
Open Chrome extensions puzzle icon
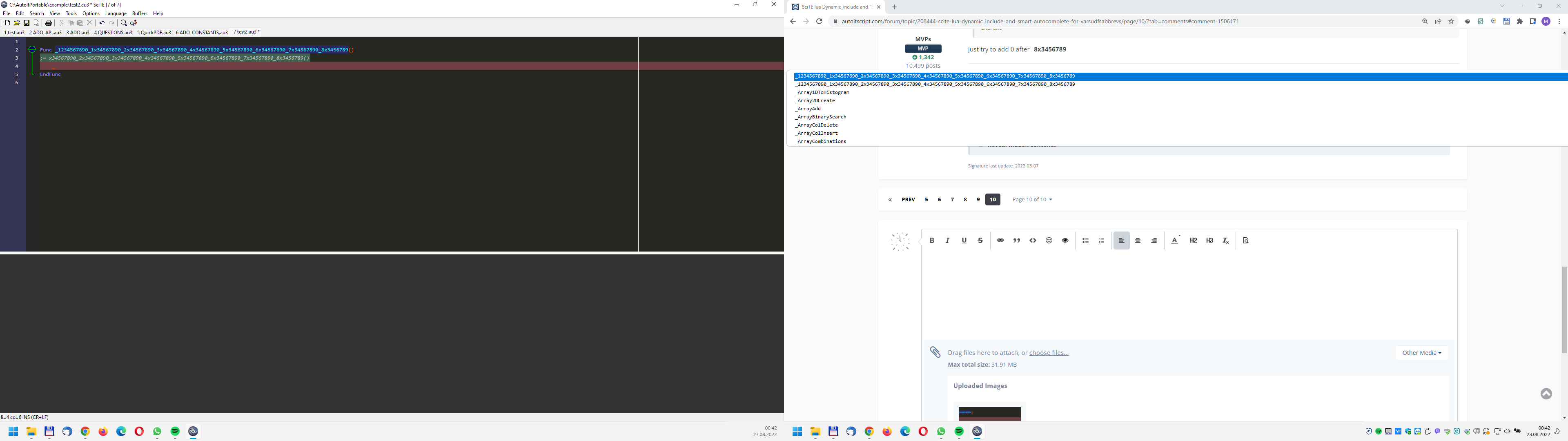click(1520, 21)
